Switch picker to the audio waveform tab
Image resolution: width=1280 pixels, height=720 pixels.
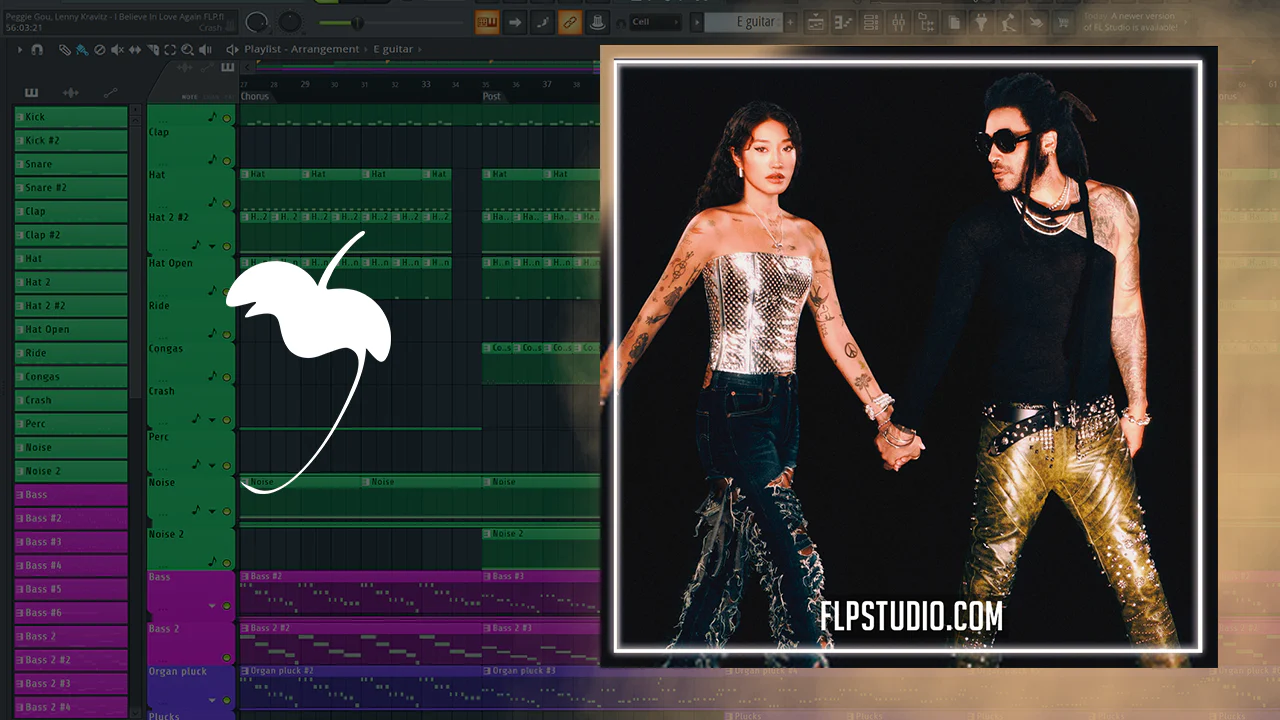71,93
